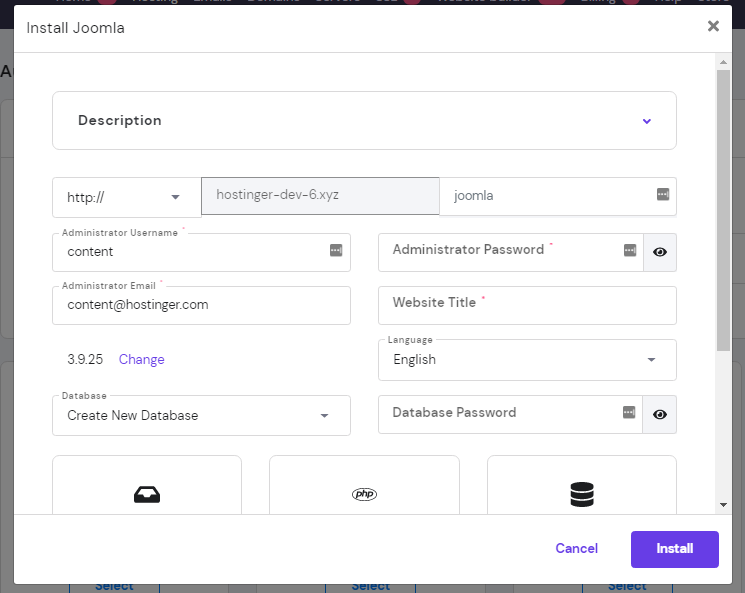The height and width of the screenshot is (593, 745).
Task: Focus the Website Title field
Action: pos(527,305)
